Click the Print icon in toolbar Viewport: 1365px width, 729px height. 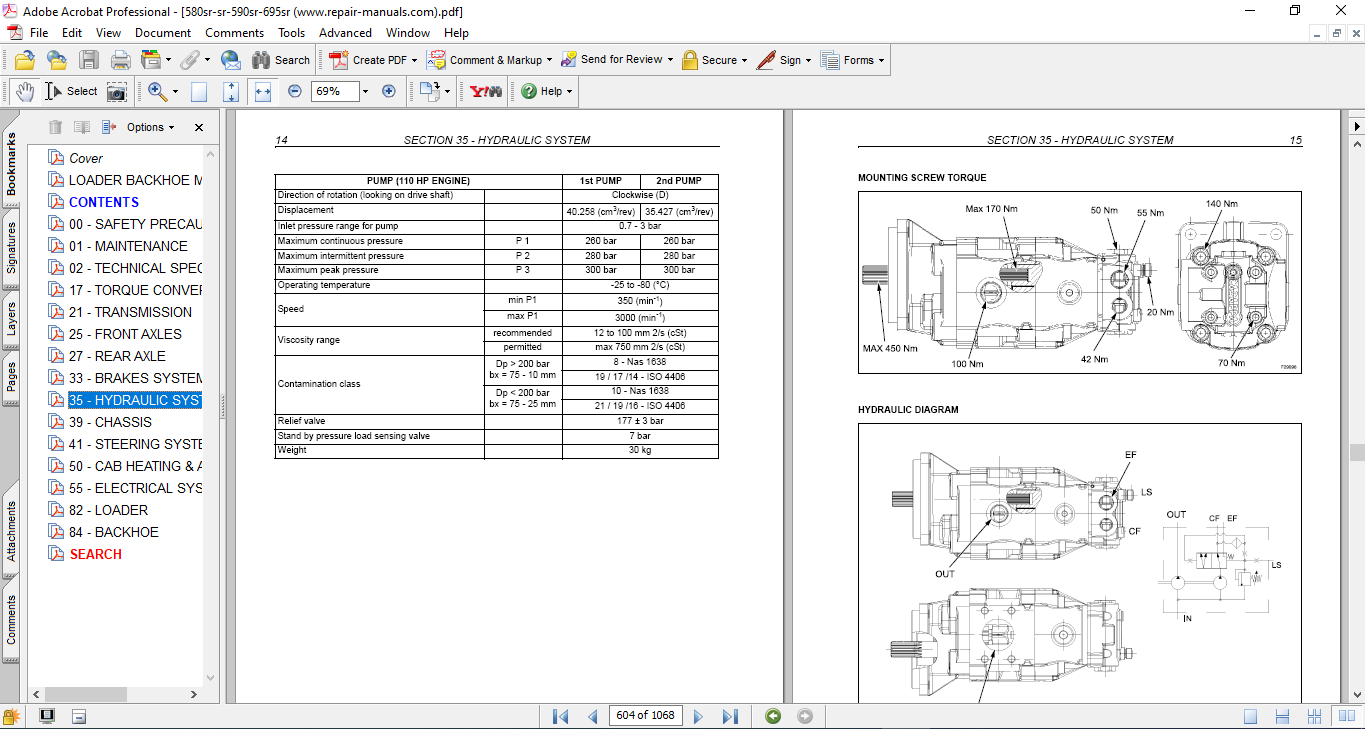pyautogui.click(x=120, y=60)
